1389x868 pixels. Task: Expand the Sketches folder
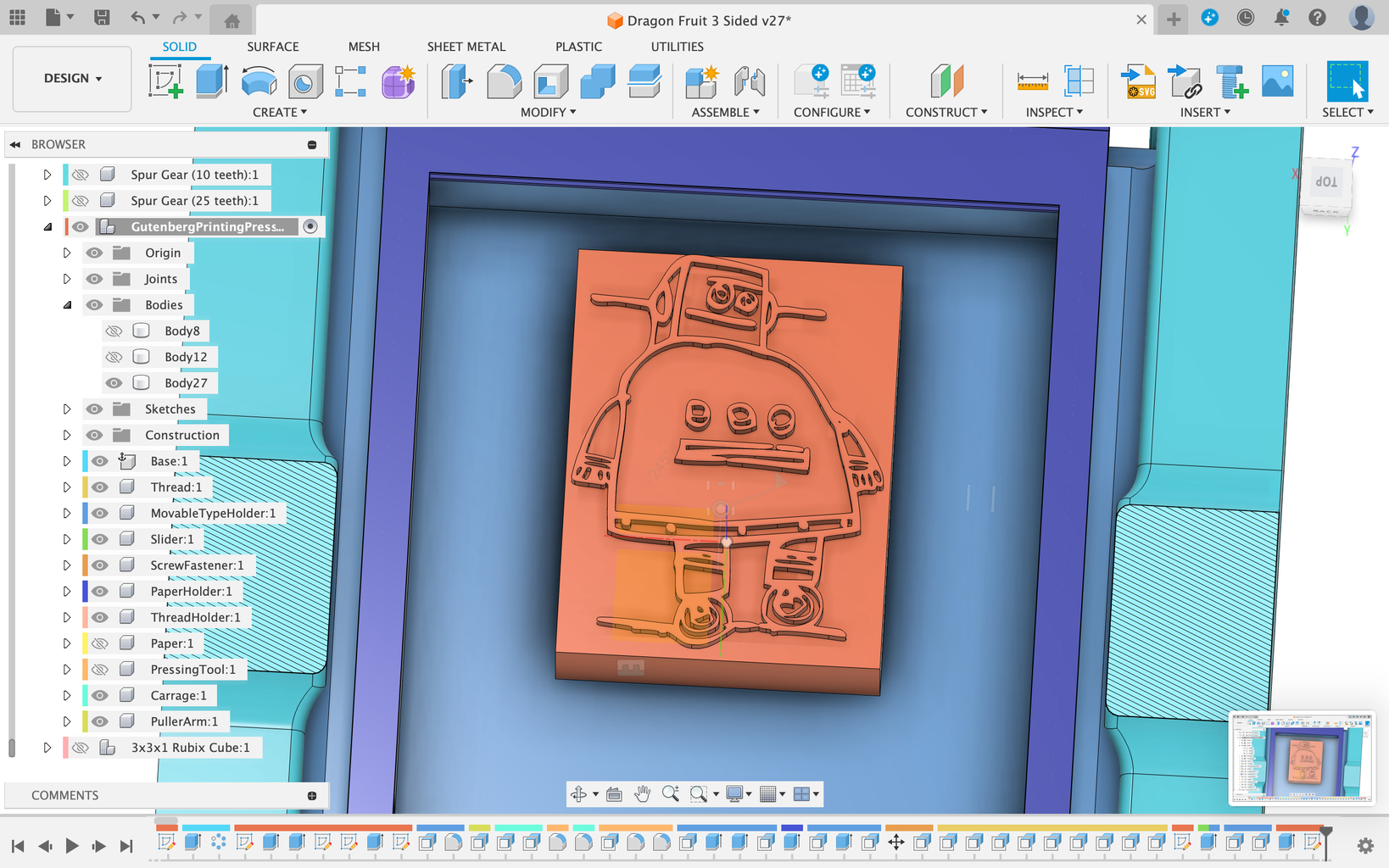[67, 409]
